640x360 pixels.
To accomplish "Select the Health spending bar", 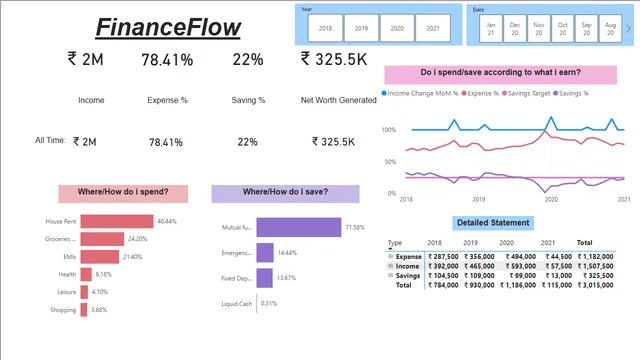I will [x=86, y=274].
